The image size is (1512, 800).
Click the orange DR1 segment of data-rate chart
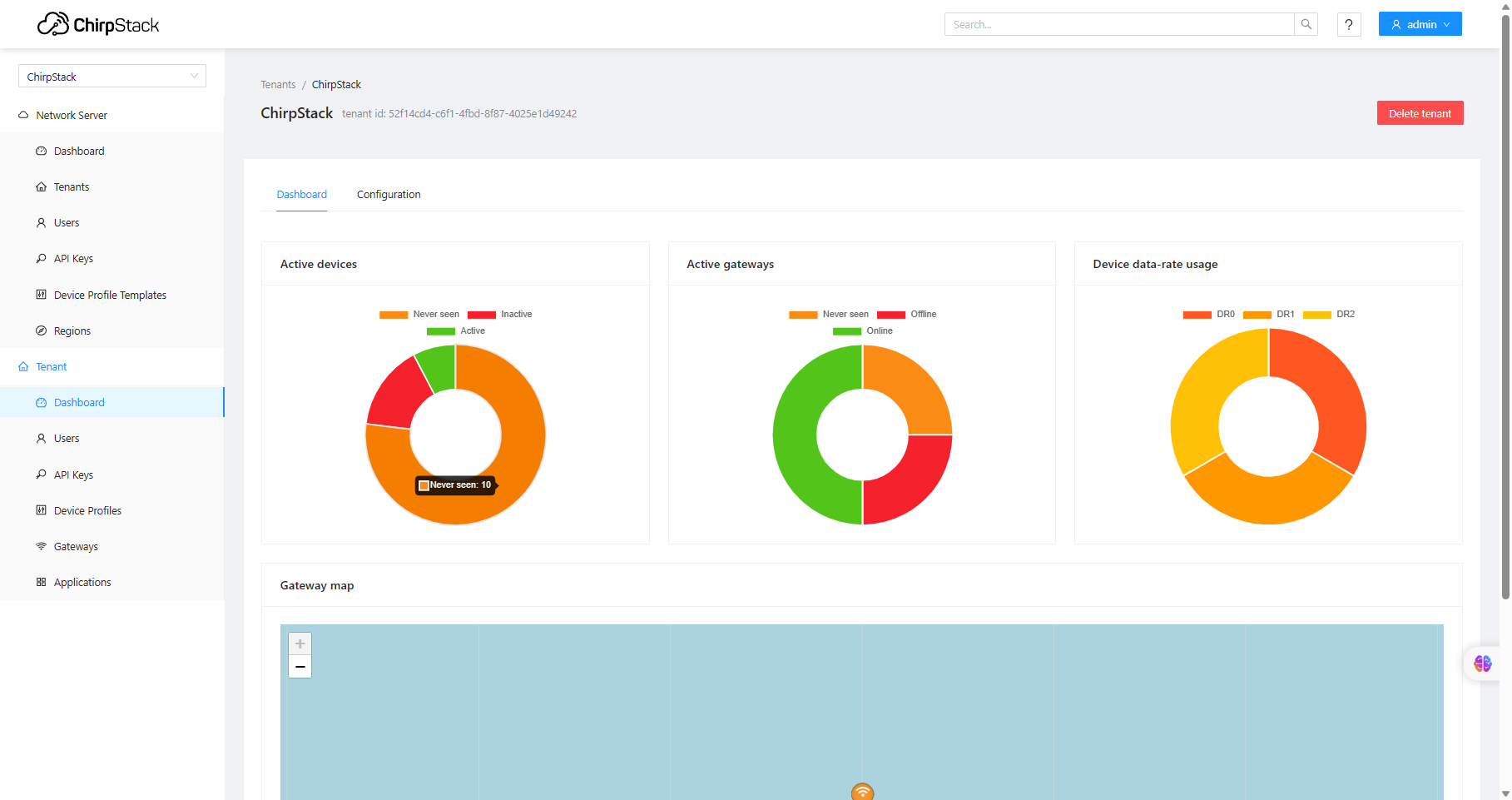point(1268,499)
